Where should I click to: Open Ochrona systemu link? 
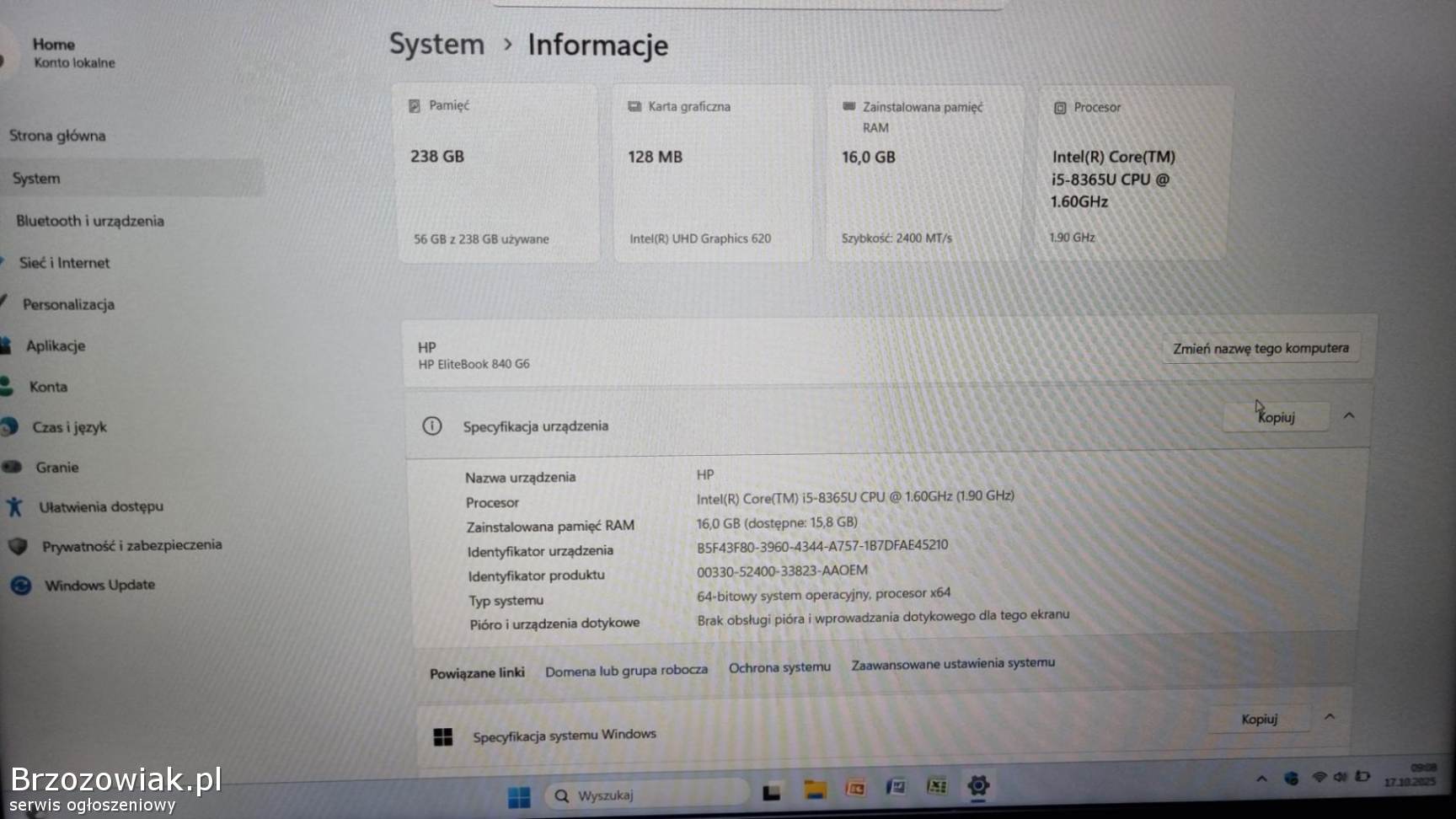pos(779,667)
